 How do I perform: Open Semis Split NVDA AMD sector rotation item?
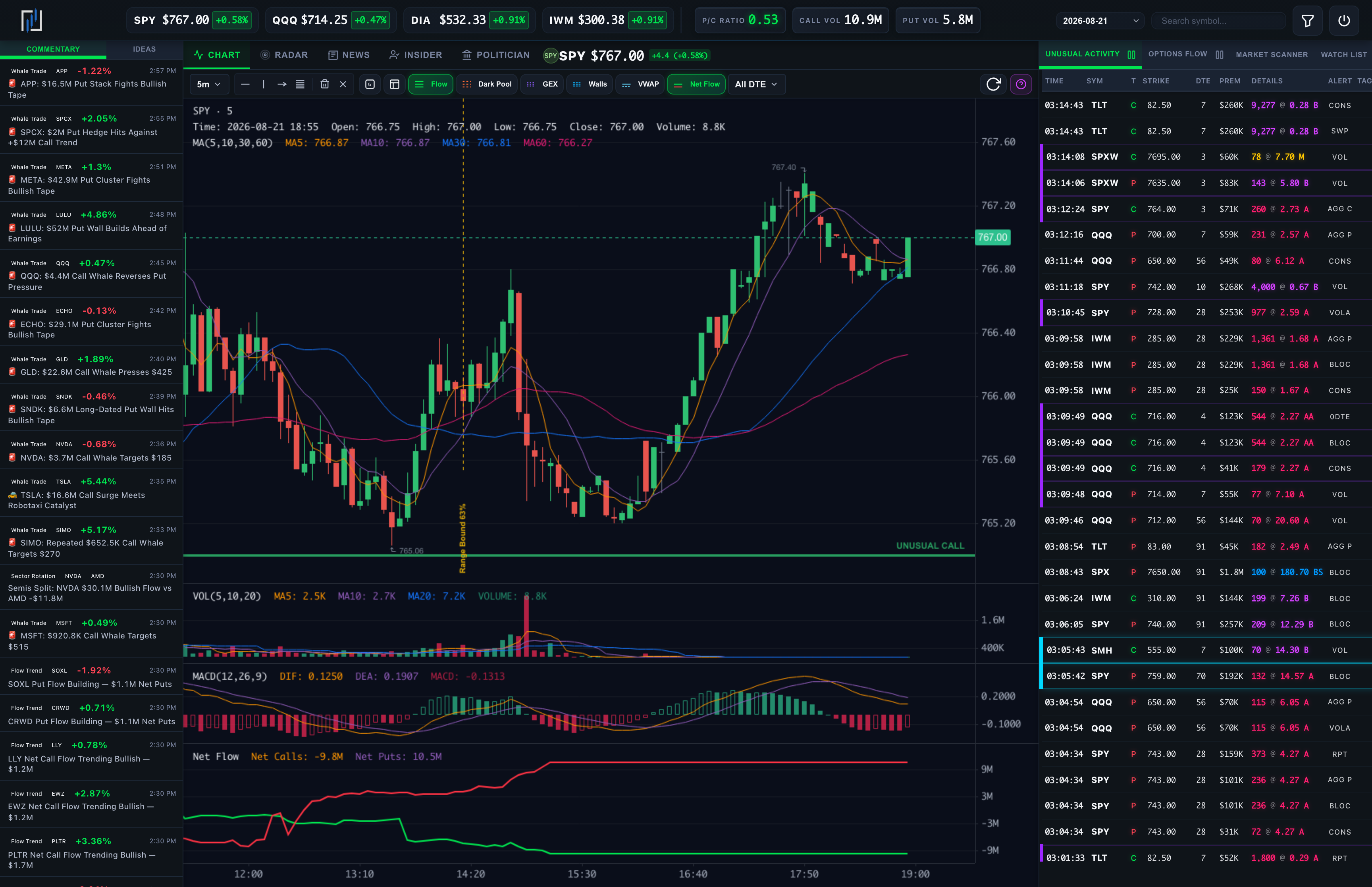91,588
